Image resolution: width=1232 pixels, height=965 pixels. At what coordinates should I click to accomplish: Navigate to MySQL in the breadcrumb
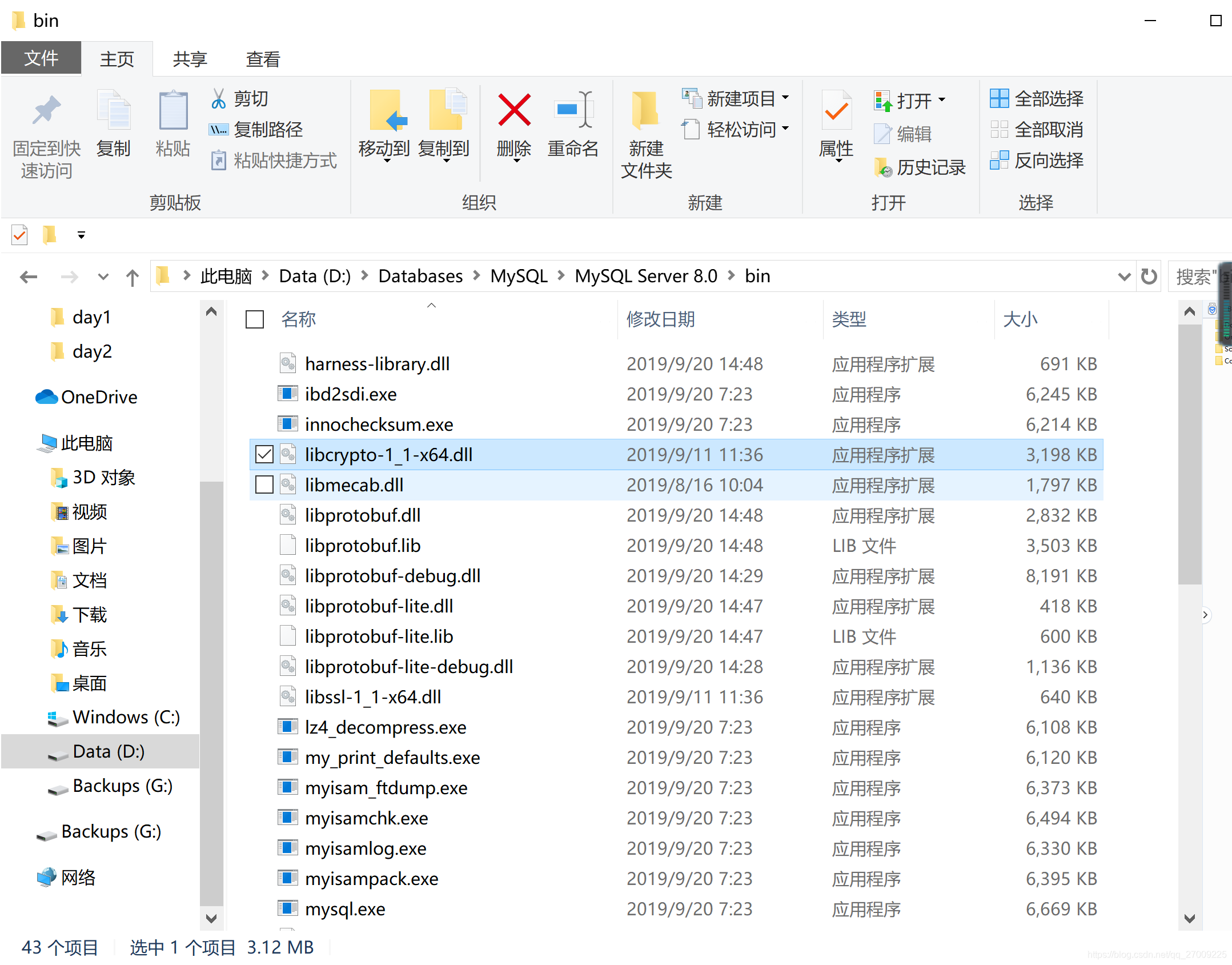pyautogui.click(x=519, y=276)
